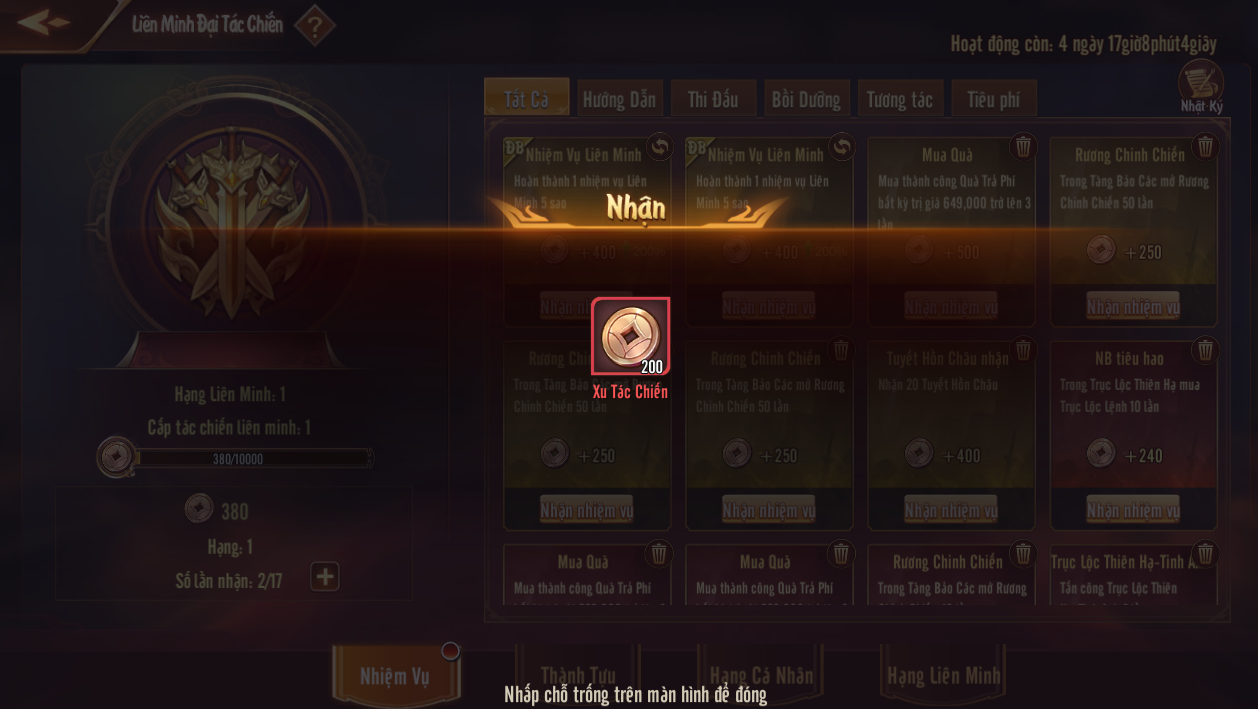This screenshot has width=1258, height=709.
Task: Click the Xu Tác Chiến reward coin
Action: [630, 336]
